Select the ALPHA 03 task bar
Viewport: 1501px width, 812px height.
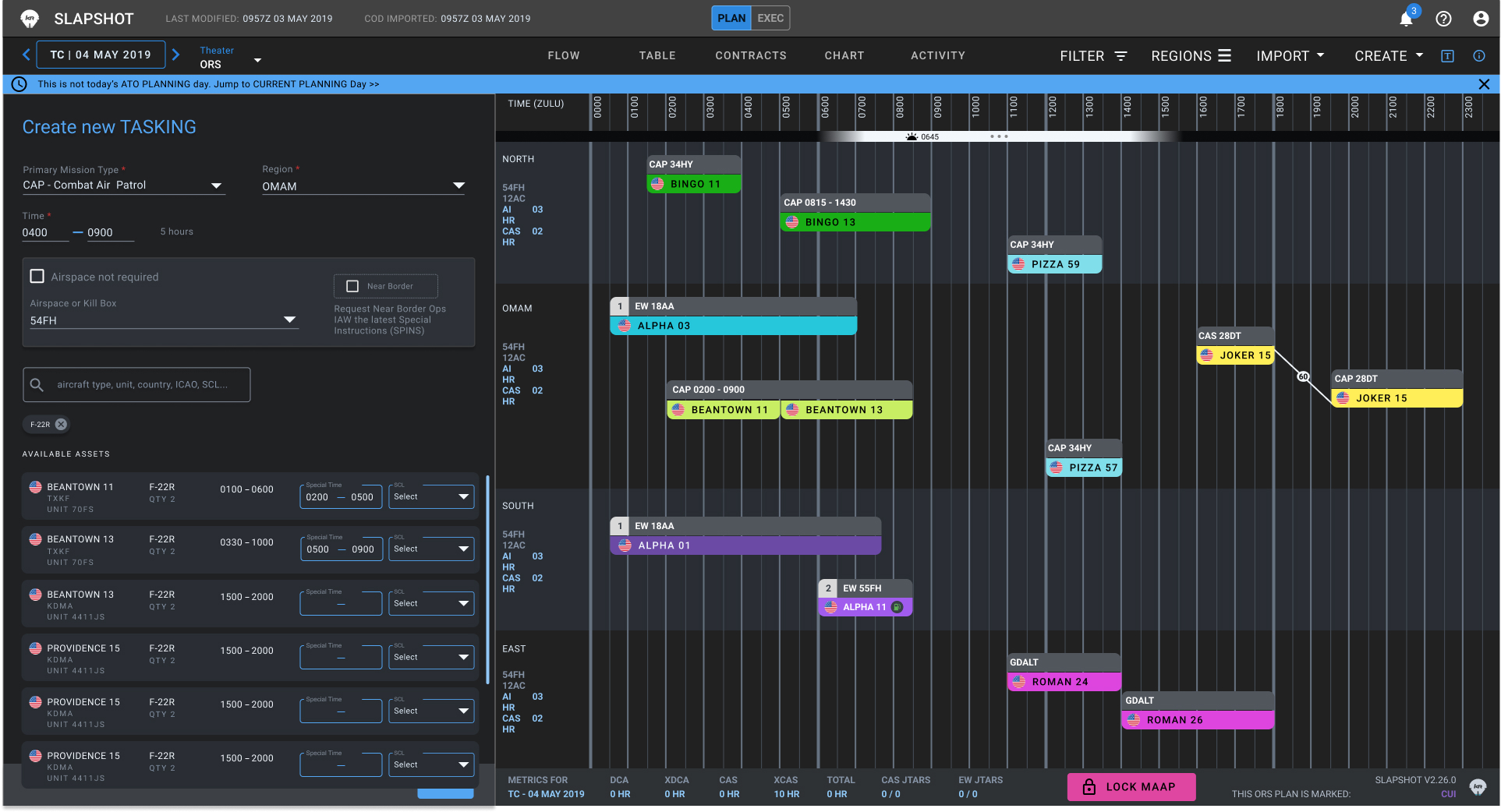tap(733, 326)
